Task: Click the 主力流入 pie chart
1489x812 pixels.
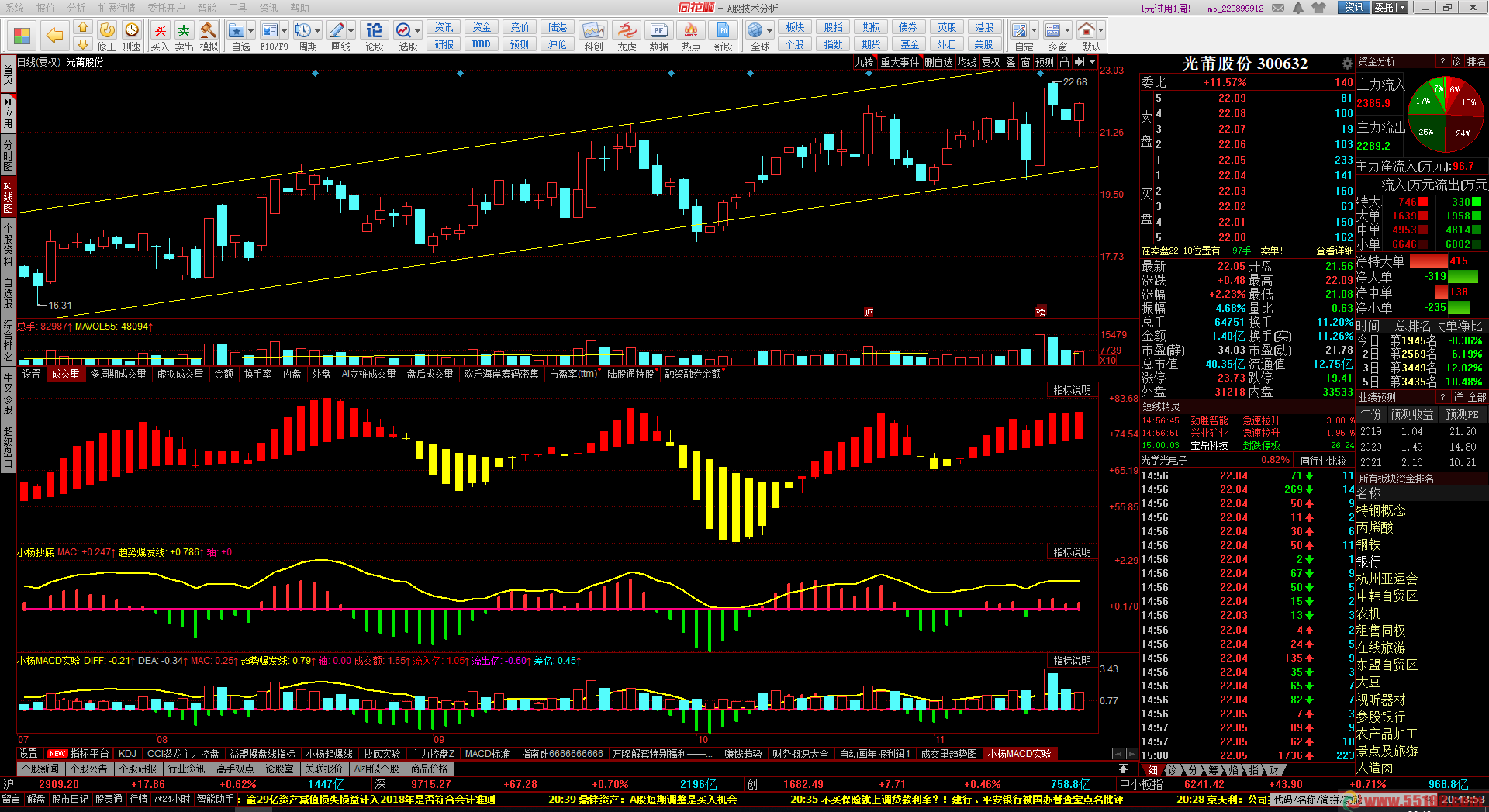Action: [x=1446, y=115]
